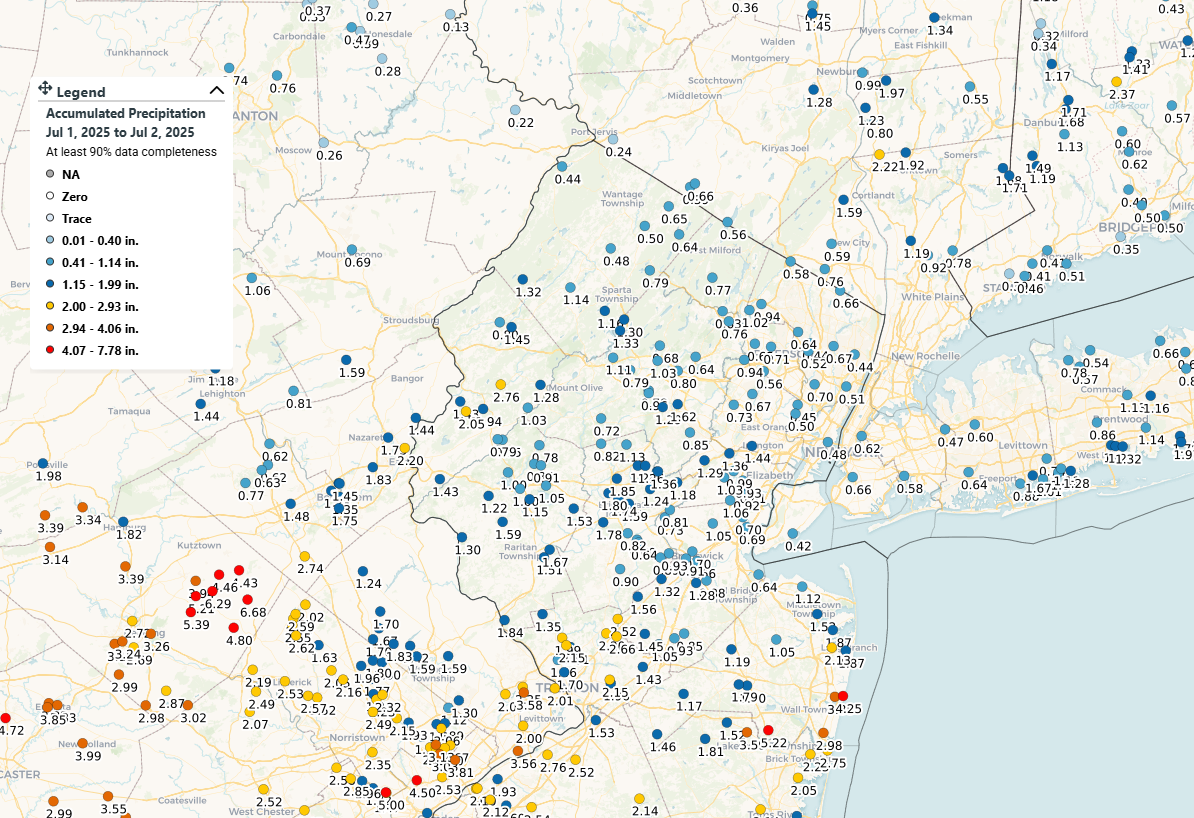This screenshot has height=818, width=1194.
Task: Pick the dark blue station marker reading 1.34
Action: pyautogui.click(x=934, y=18)
